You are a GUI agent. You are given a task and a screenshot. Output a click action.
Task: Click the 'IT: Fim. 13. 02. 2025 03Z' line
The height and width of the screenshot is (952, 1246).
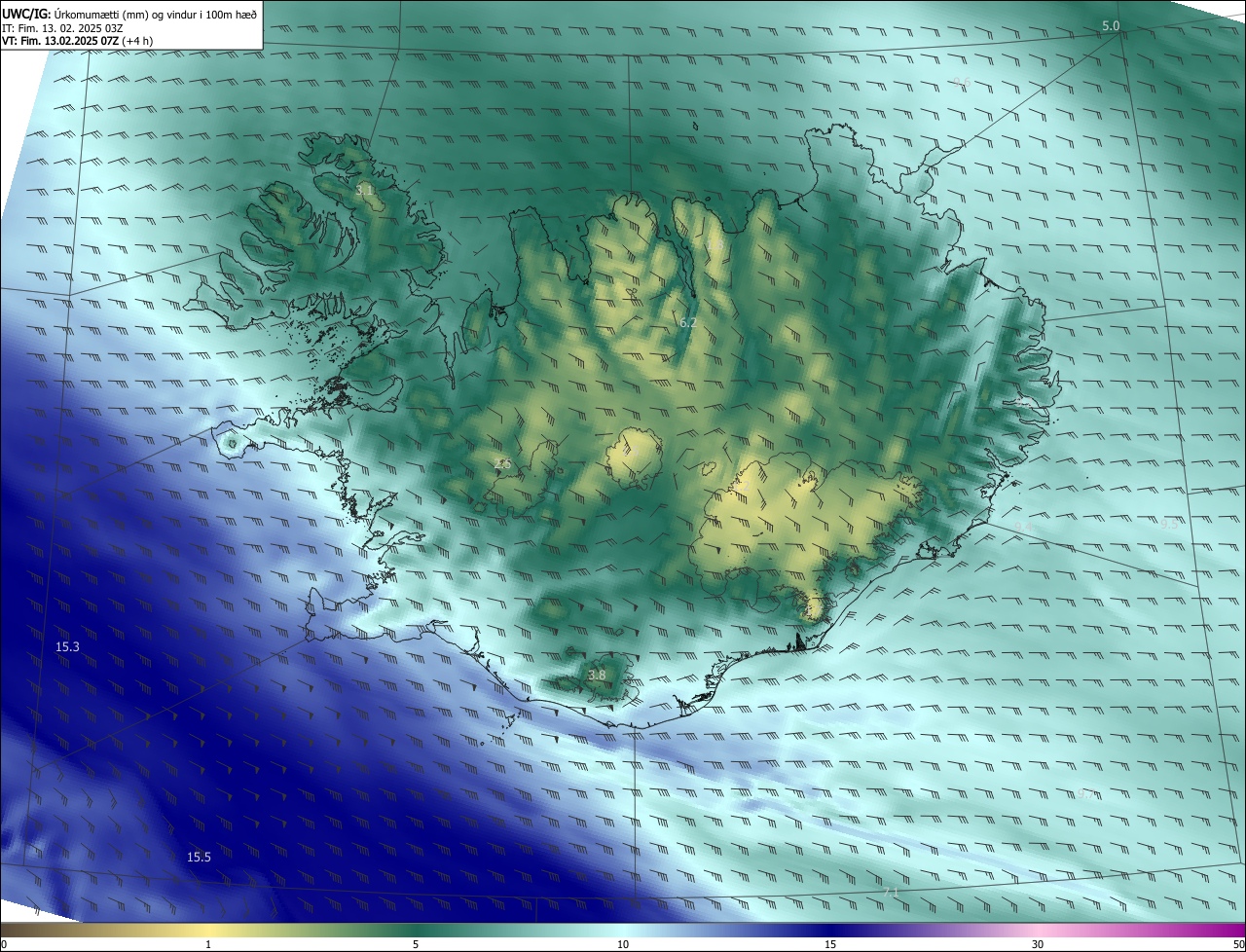(x=62, y=27)
